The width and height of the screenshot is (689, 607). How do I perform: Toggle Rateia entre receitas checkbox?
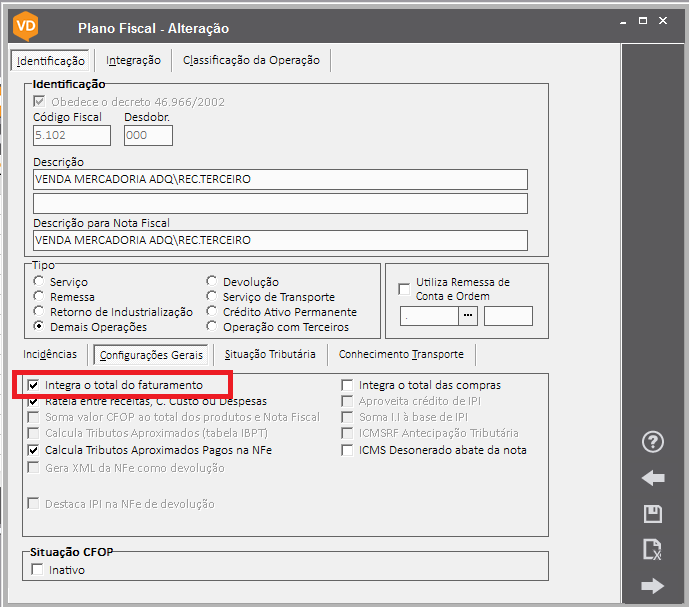click(33, 401)
